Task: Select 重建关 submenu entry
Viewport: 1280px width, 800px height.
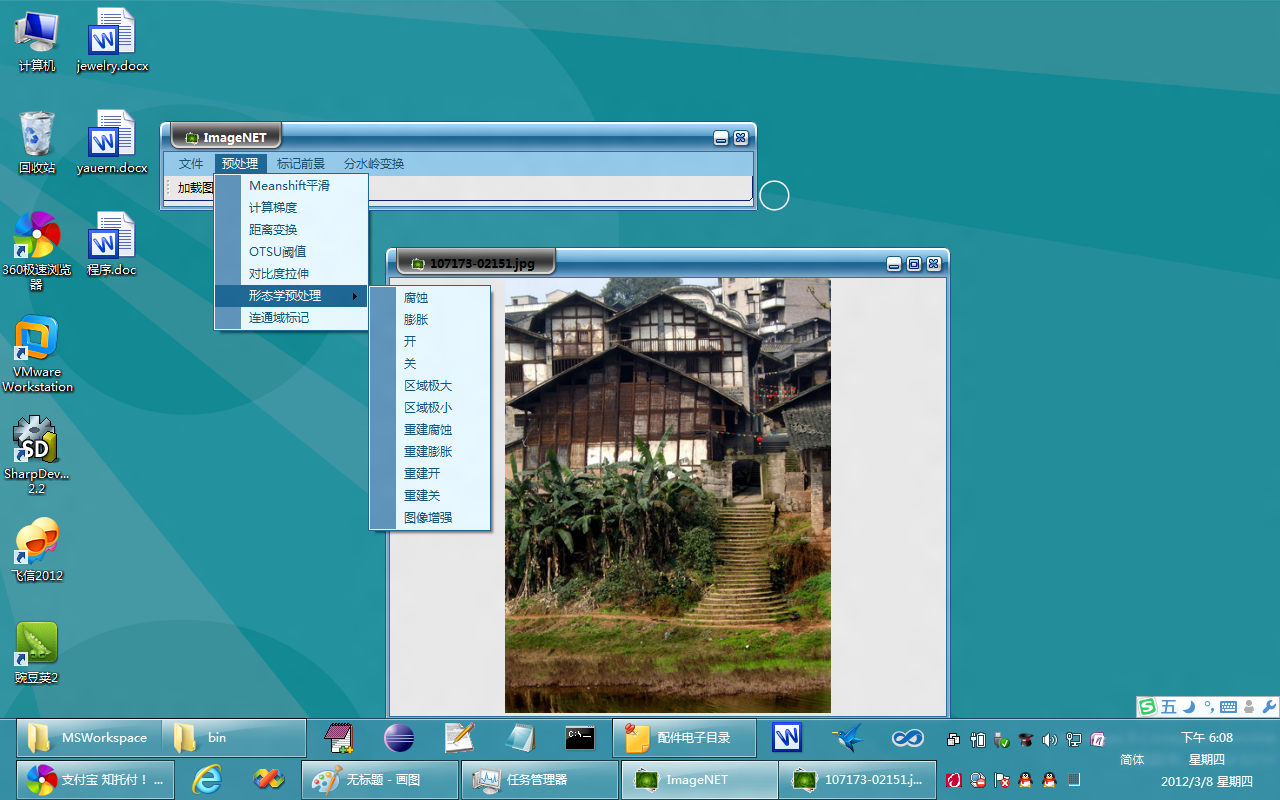Action: click(x=430, y=496)
